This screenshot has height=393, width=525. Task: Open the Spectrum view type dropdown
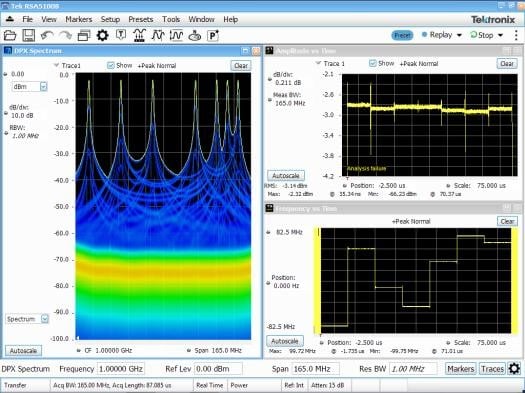point(45,319)
